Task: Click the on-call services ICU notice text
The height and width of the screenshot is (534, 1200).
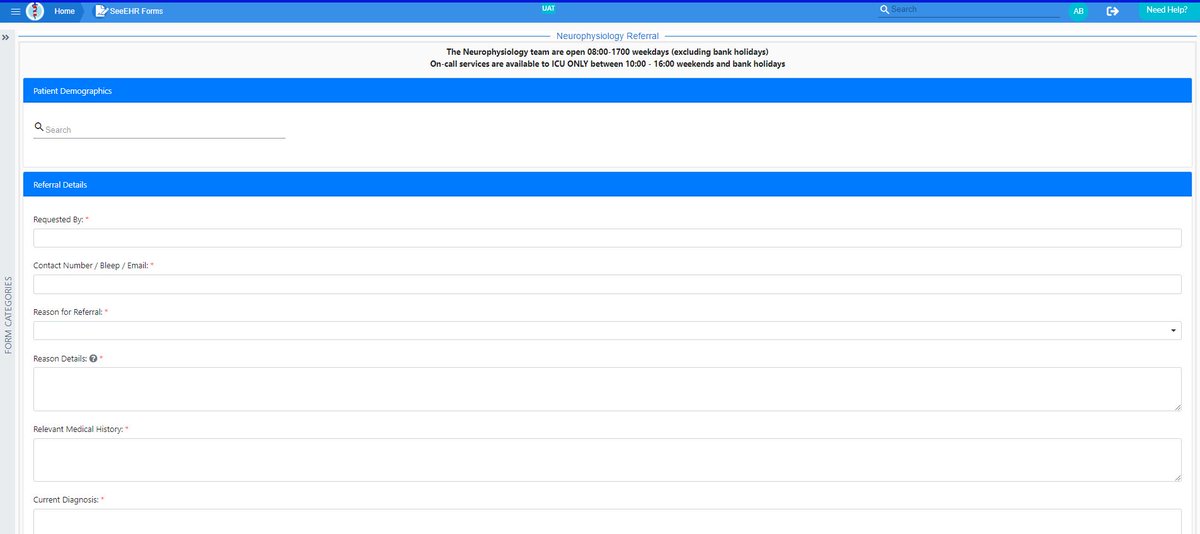Action: [607, 64]
